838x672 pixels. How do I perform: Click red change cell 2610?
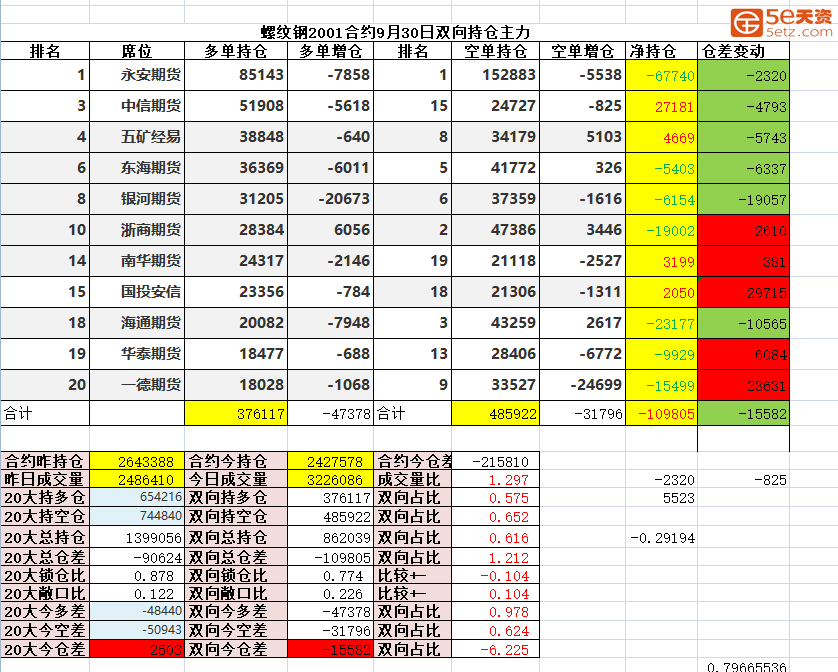tap(743, 230)
